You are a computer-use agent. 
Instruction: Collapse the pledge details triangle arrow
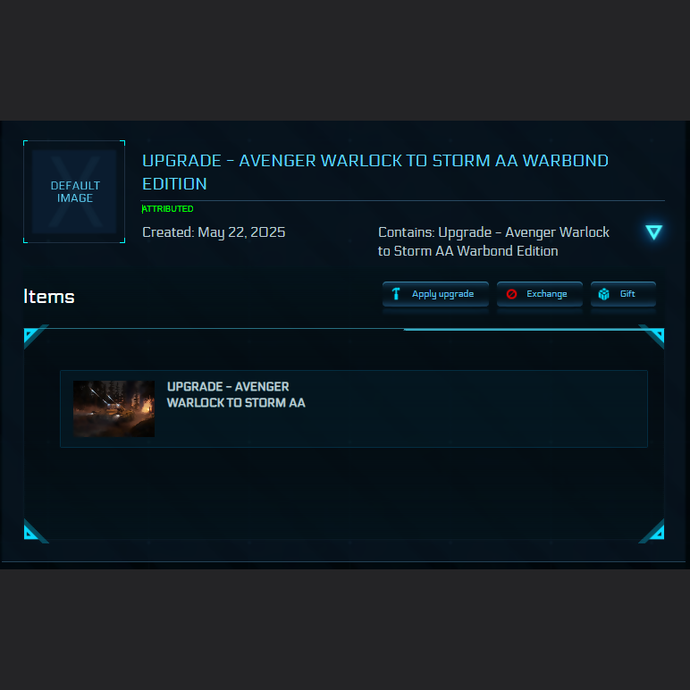[x=653, y=232]
